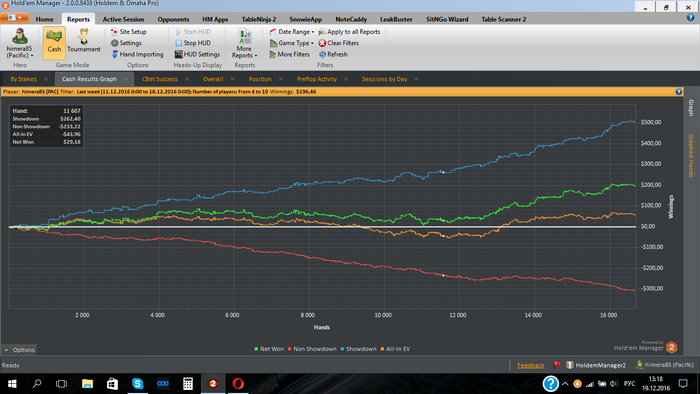Image resolution: width=700 pixels, height=394 pixels.
Task: Open Hand Importing
Action: coord(138,54)
